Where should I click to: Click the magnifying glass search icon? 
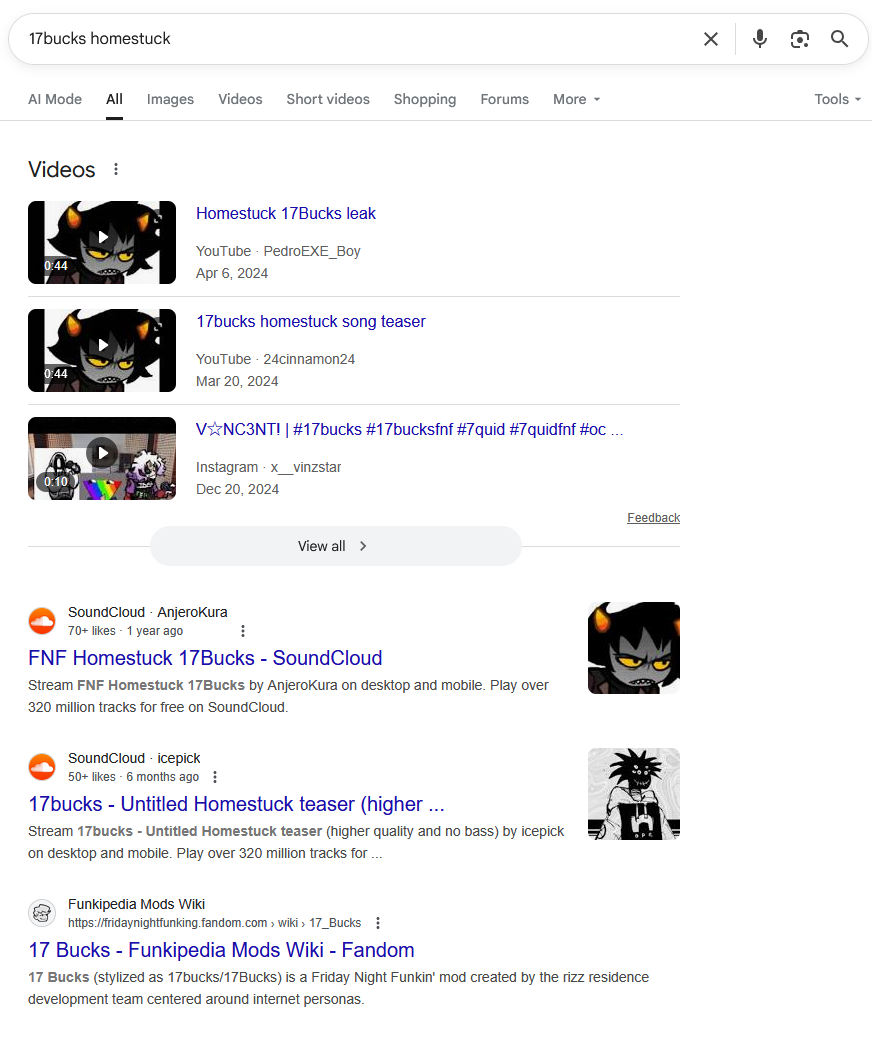pos(839,39)
